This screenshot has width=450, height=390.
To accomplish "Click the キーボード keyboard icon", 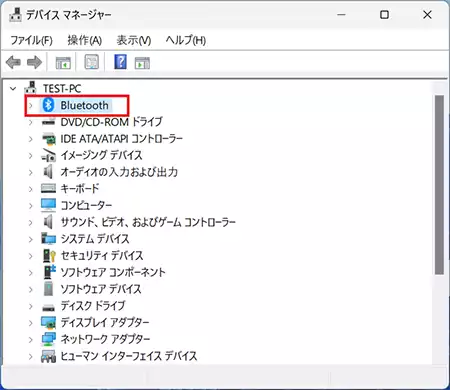I will [x=49, y=188].
